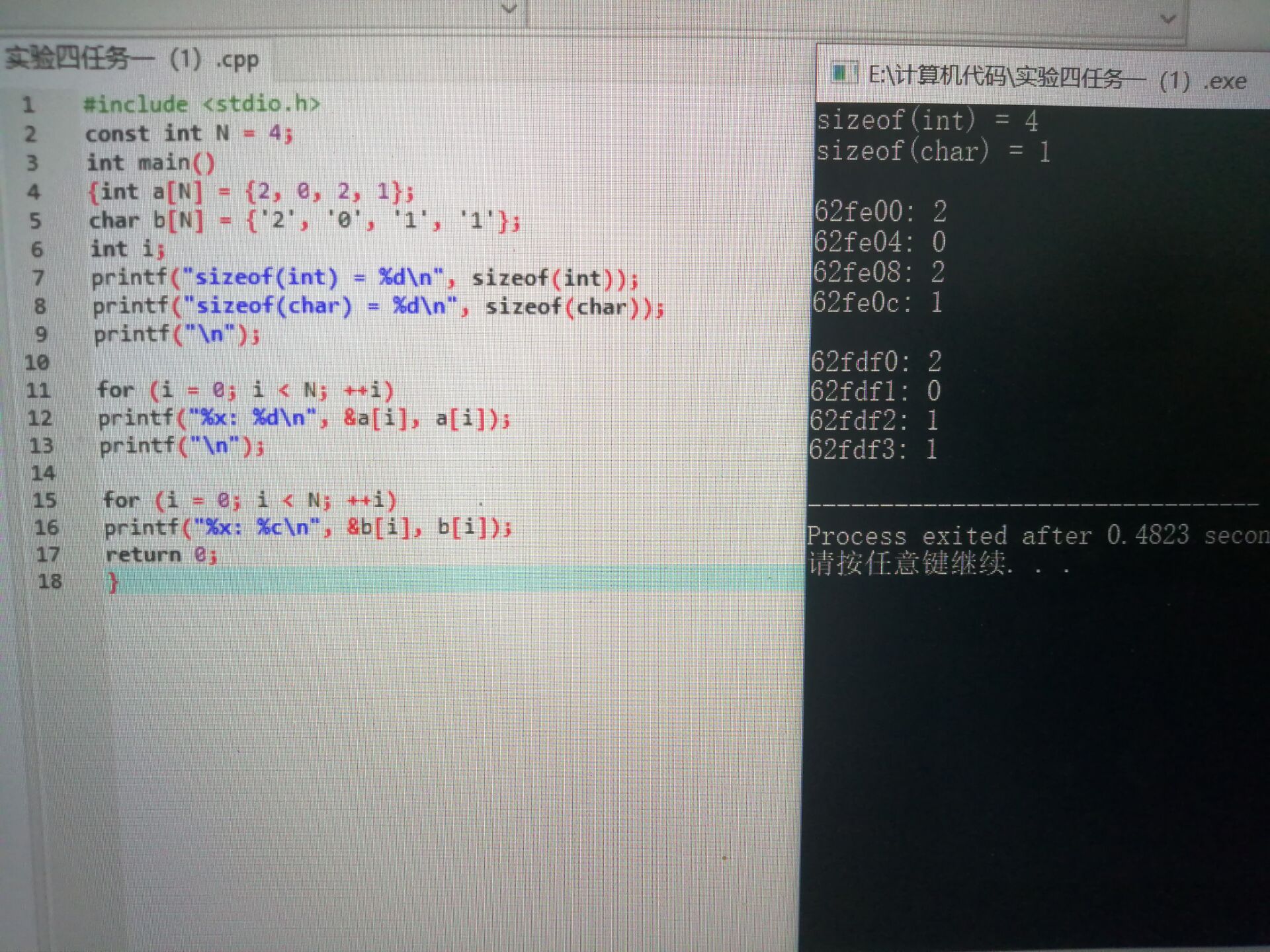Click the highlighted closing brace on line 18
The width and height of the screenshot is (1270, 952).
click(113, 582)
